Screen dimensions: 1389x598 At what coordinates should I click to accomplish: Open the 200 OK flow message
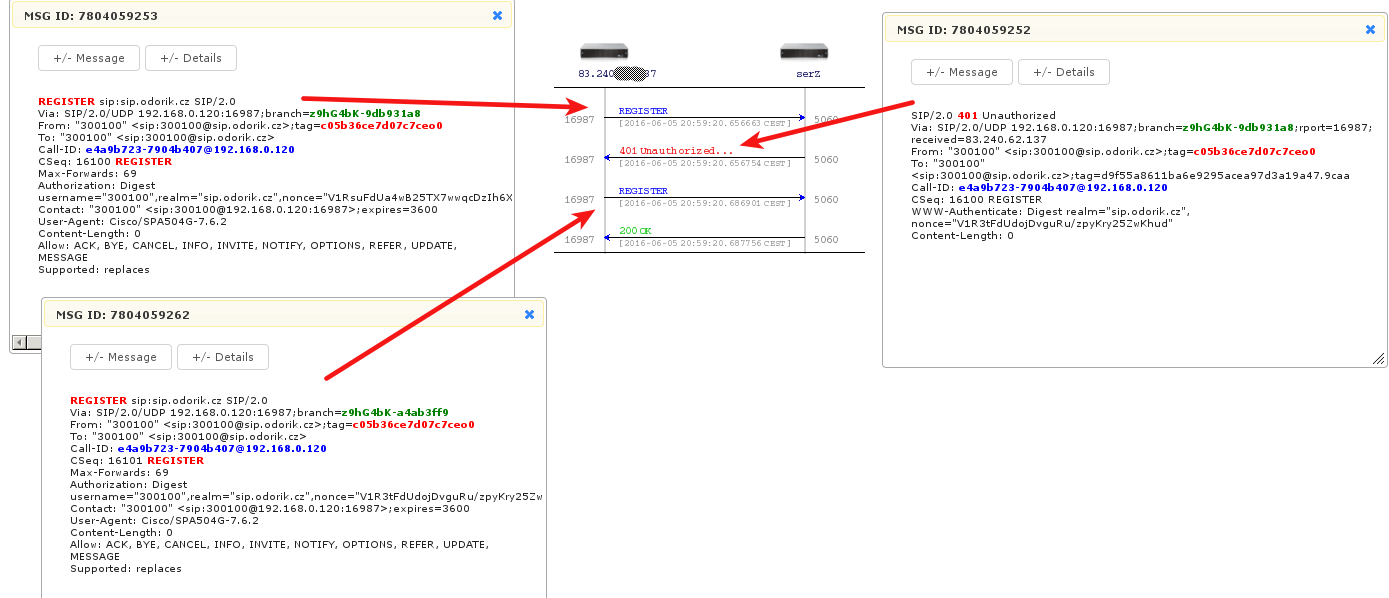635,231
